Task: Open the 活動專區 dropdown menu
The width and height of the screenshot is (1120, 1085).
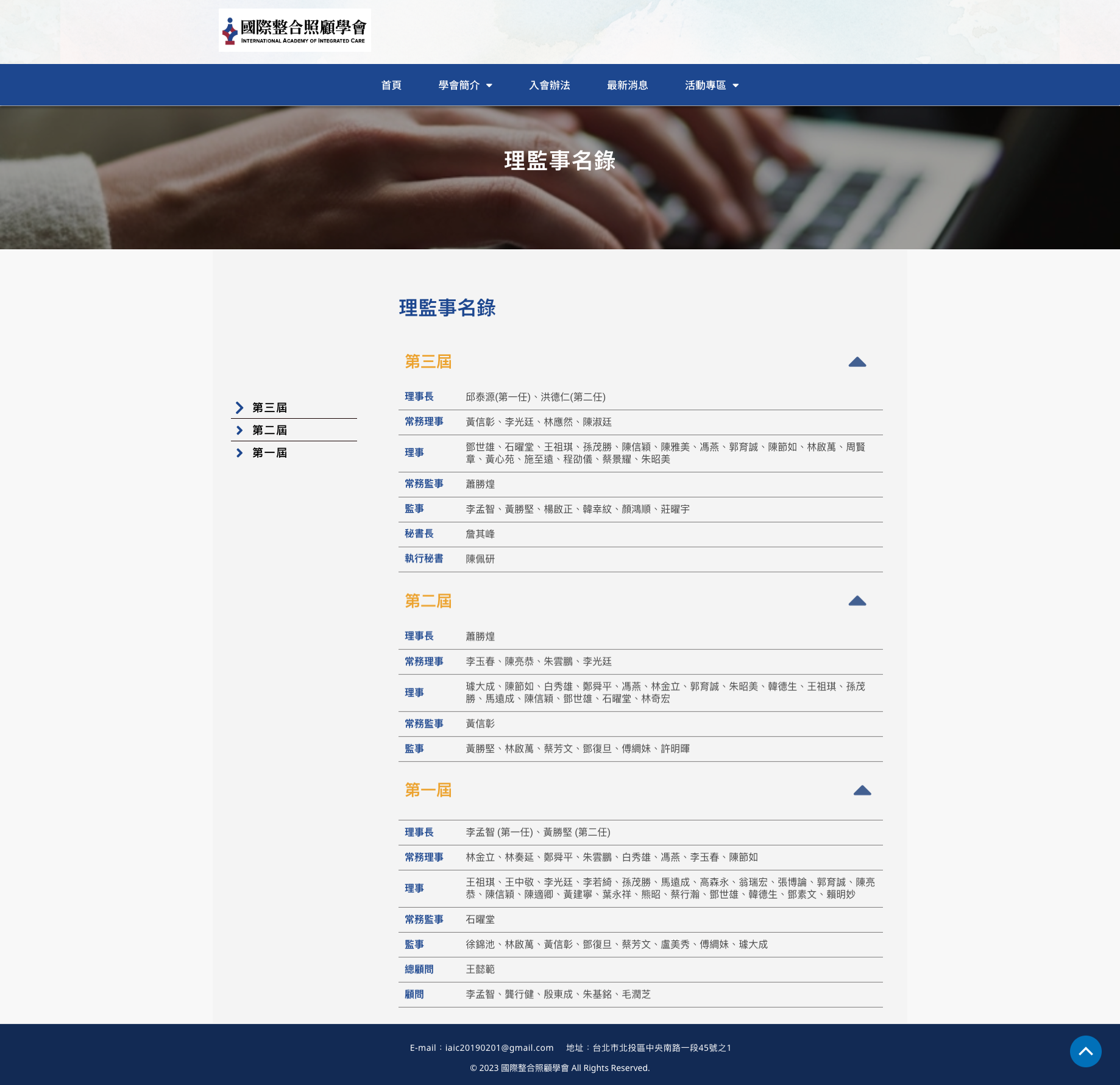Action: tap(711, 85)
